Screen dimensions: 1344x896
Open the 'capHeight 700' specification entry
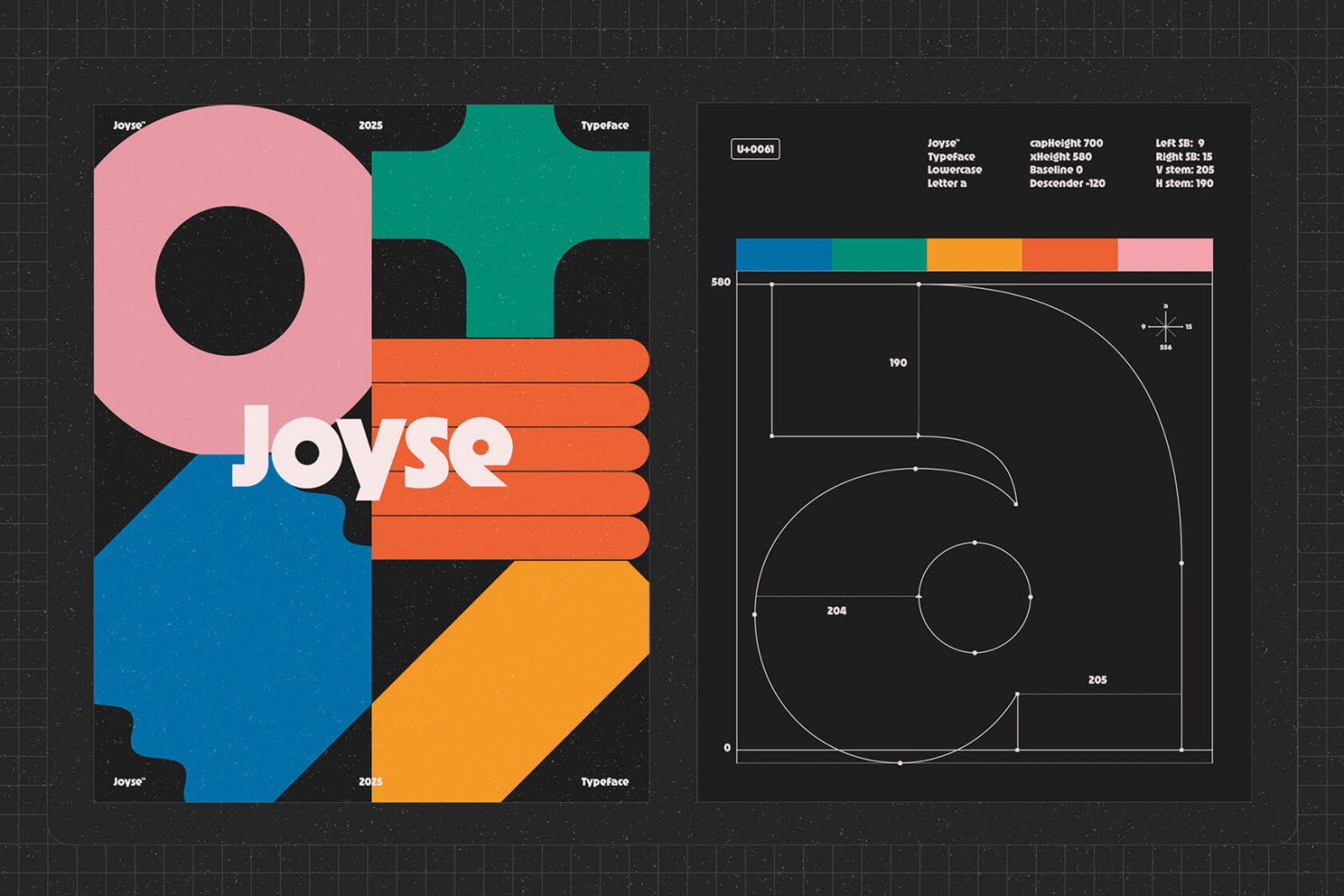coord(1066,142)
